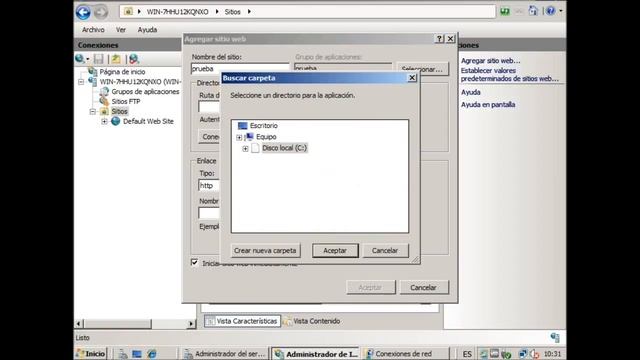This screenshot has width=640, height=360.
Task: Click the show desktop quick launch icon
Action: pyautogui.click(x=137, y=354)
